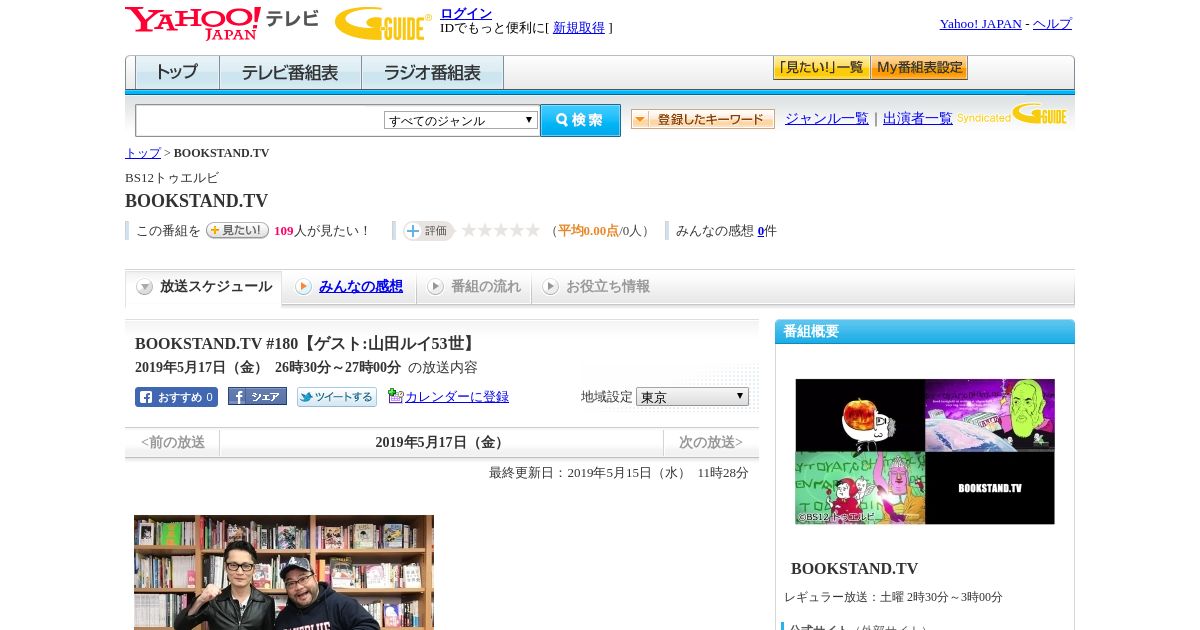
Task: Click the みんなの感想 tab arrow icon
Action: pos(303,287)
